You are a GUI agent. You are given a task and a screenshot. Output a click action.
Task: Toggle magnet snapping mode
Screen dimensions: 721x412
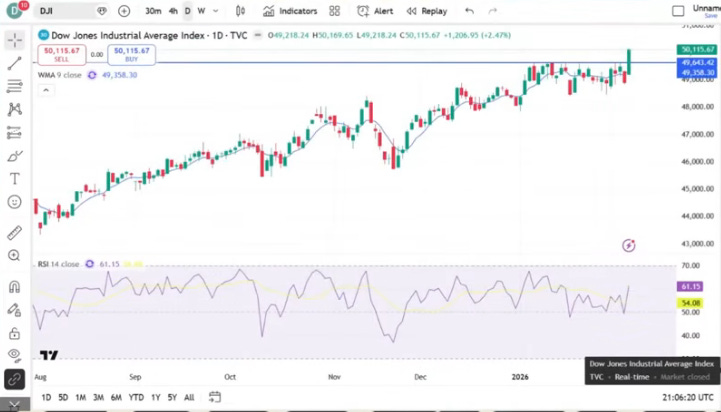coord(14,287)
